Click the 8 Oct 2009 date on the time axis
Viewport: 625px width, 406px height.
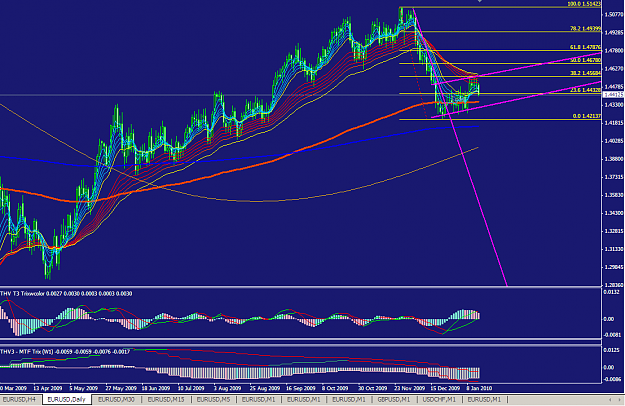[x=335, y=388]
